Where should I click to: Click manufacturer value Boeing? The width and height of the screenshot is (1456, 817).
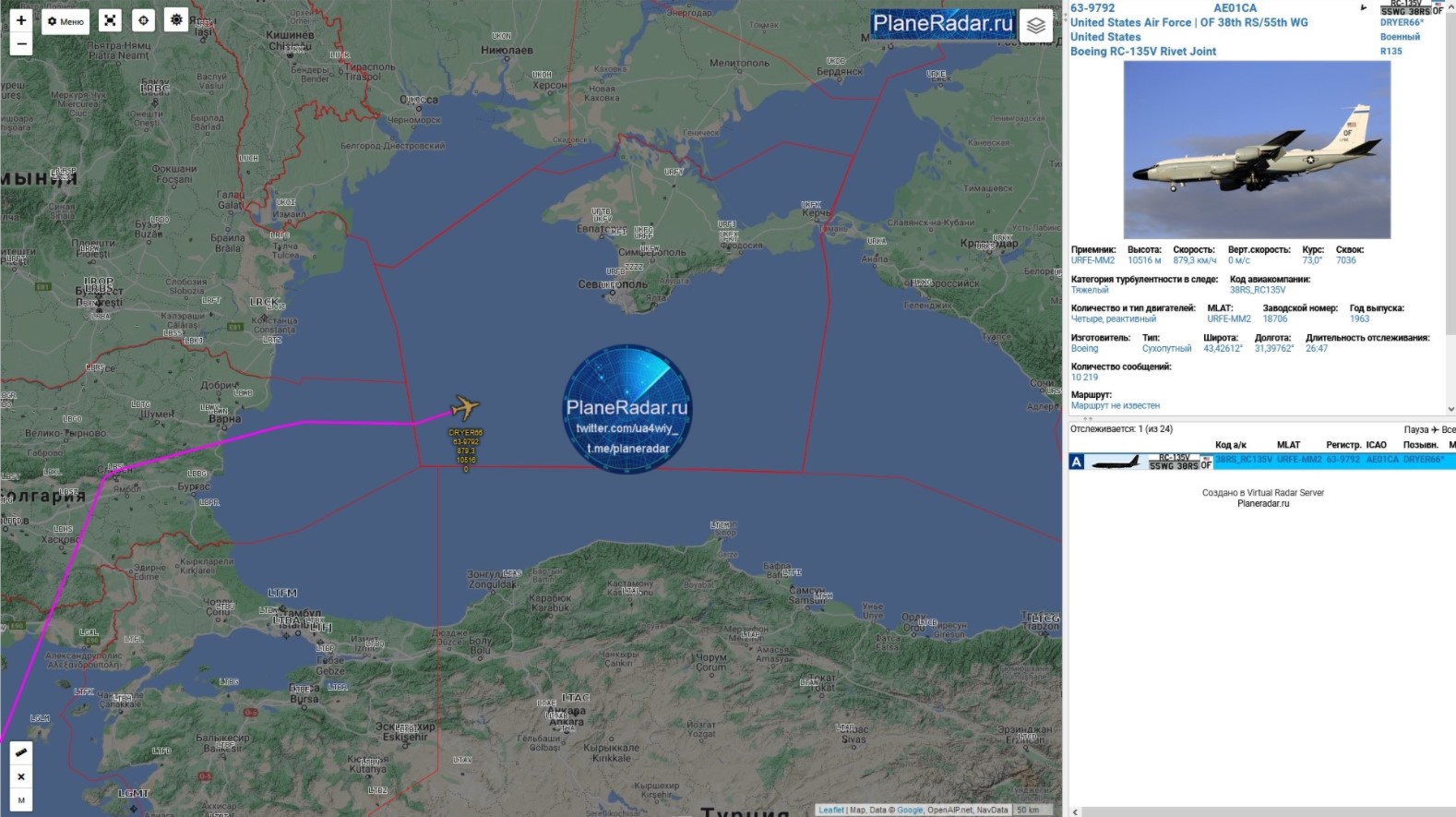pos(1084,348)
